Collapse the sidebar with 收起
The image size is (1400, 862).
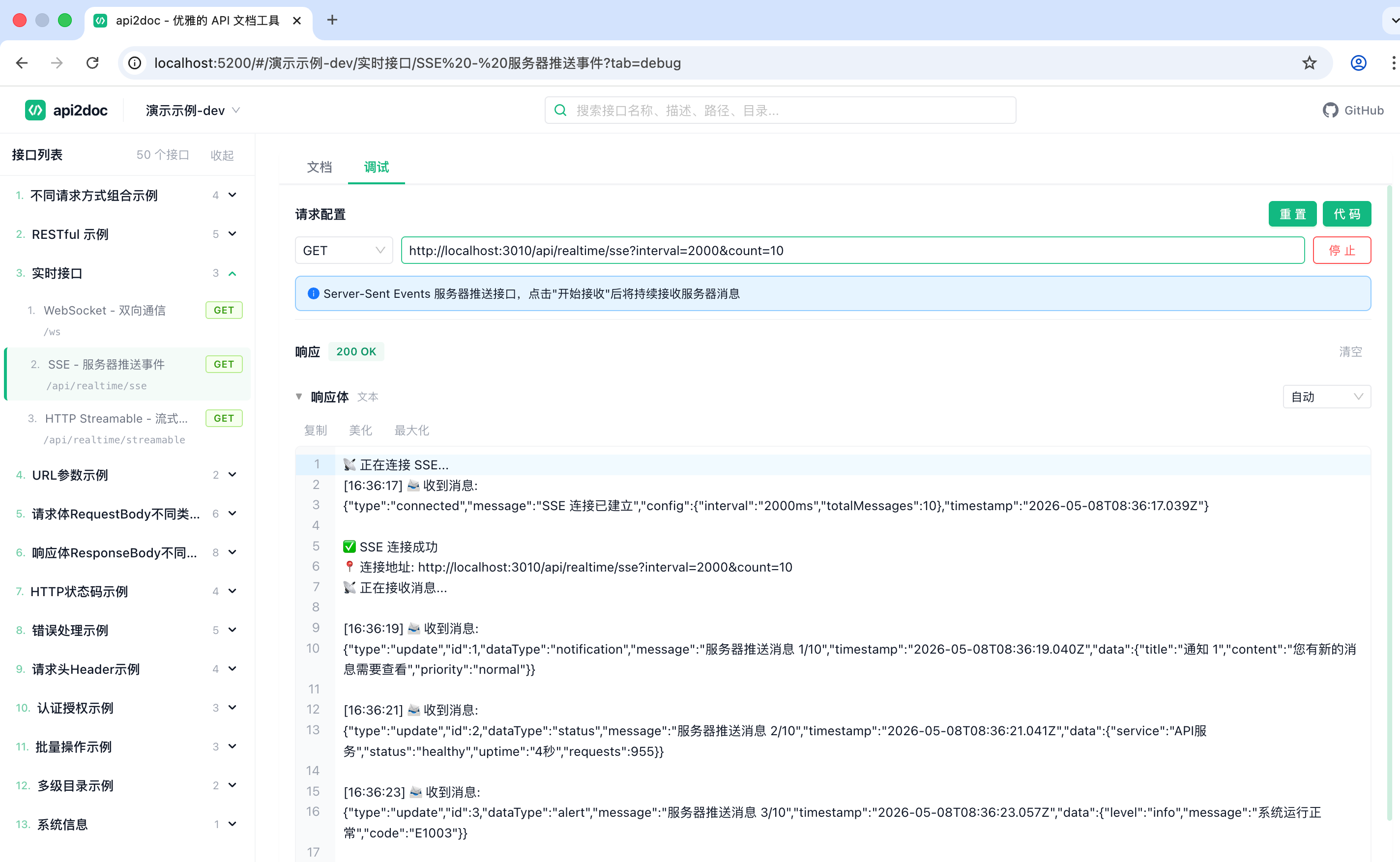(x=222, y=155)
